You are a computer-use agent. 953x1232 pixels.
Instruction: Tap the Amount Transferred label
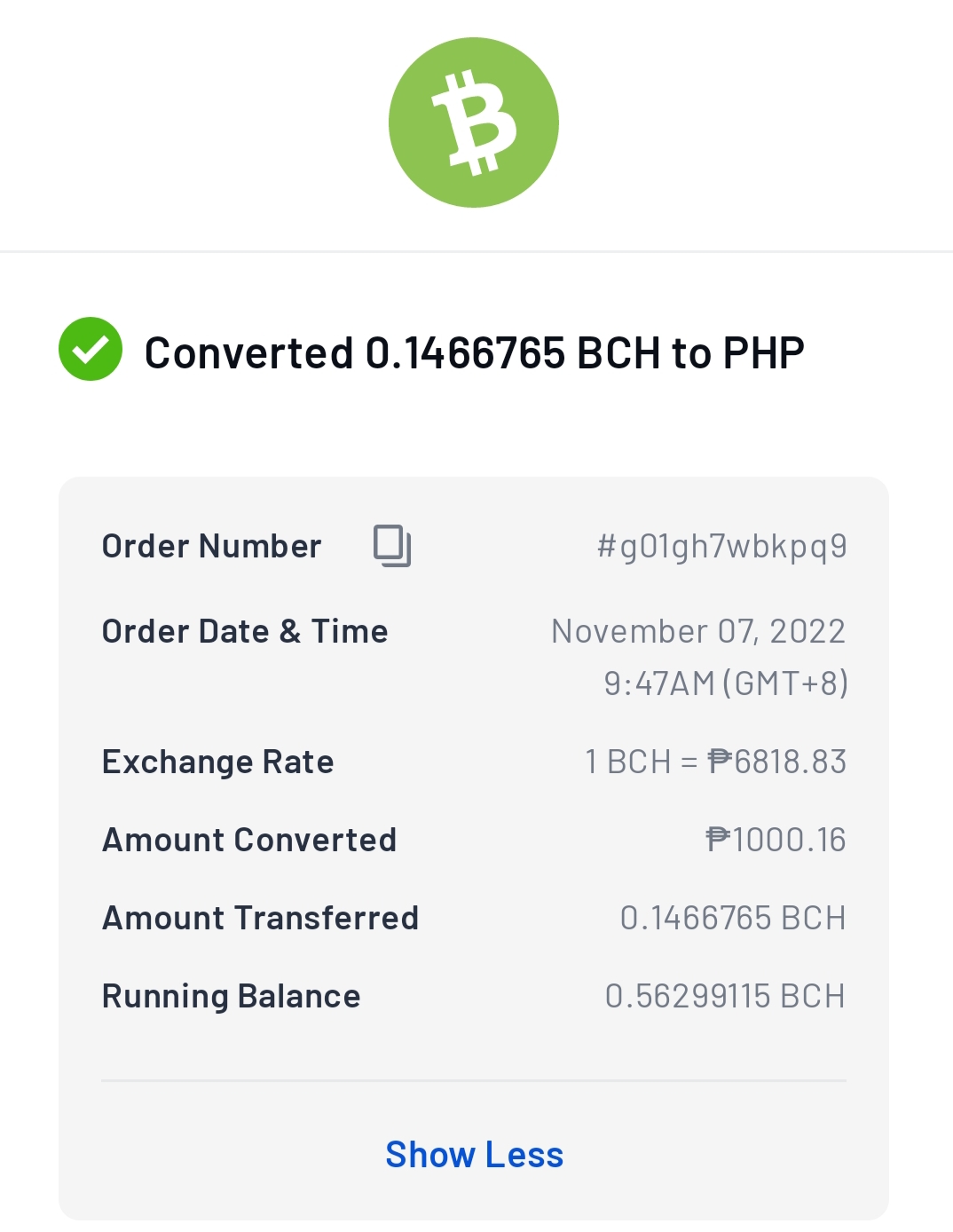pos(261,918)
